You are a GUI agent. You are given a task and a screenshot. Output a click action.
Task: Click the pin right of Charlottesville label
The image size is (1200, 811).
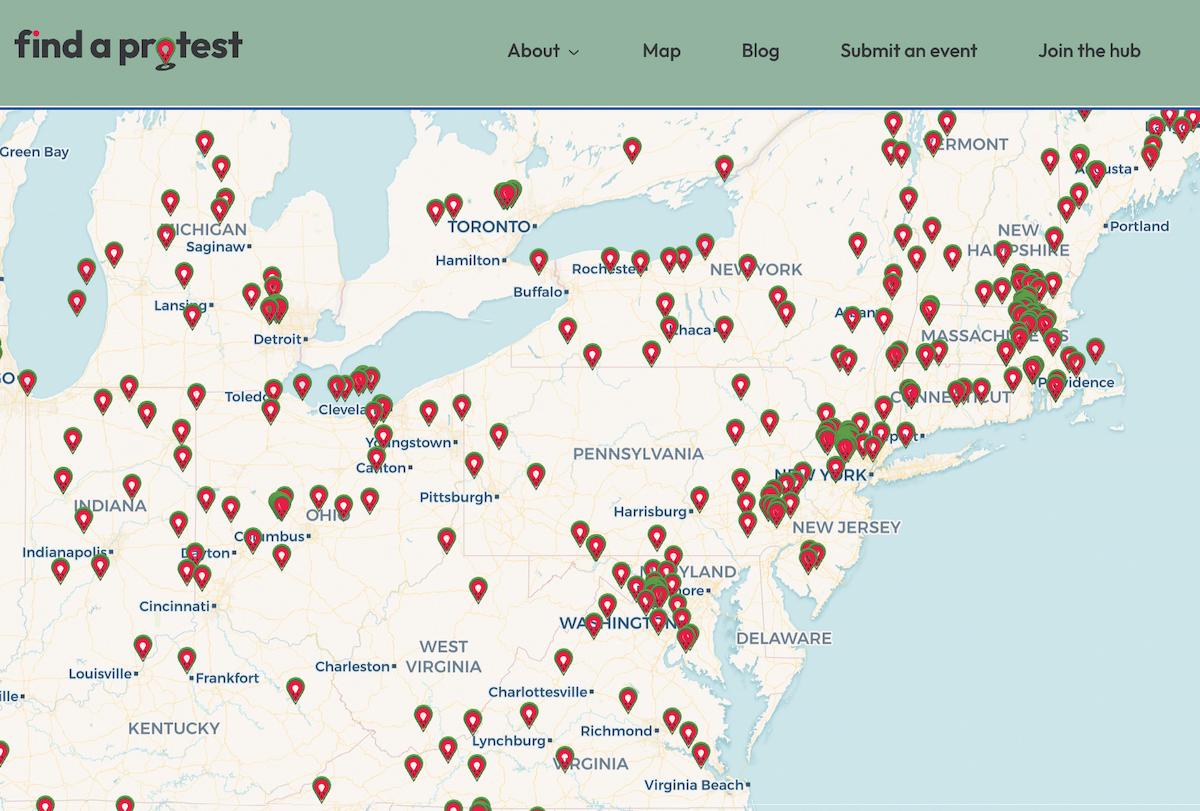628,698
